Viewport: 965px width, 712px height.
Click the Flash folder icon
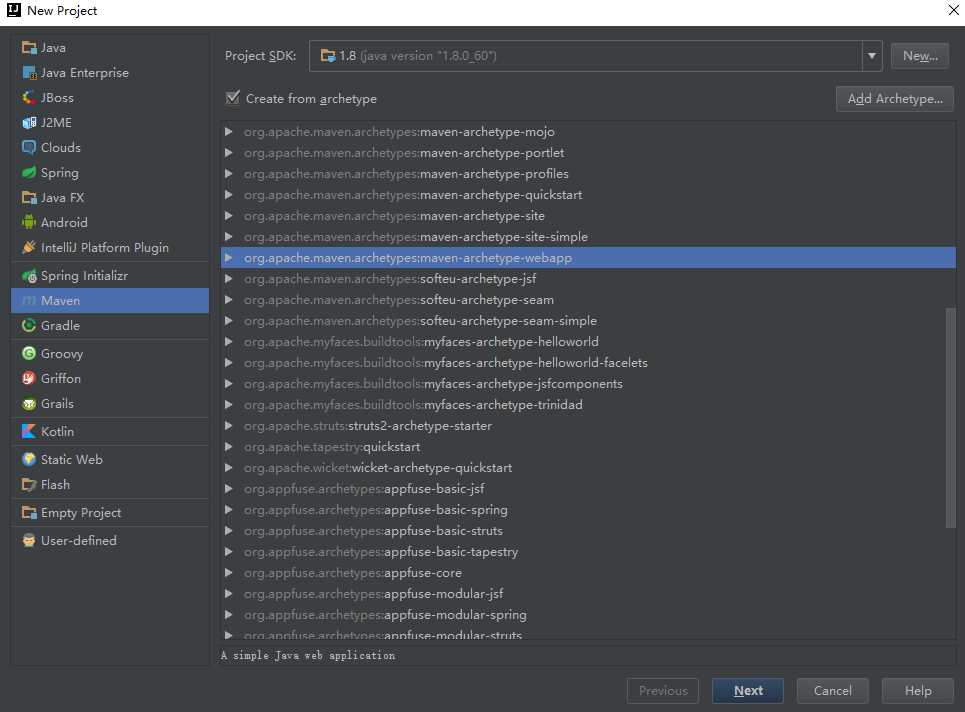(29, 484)
